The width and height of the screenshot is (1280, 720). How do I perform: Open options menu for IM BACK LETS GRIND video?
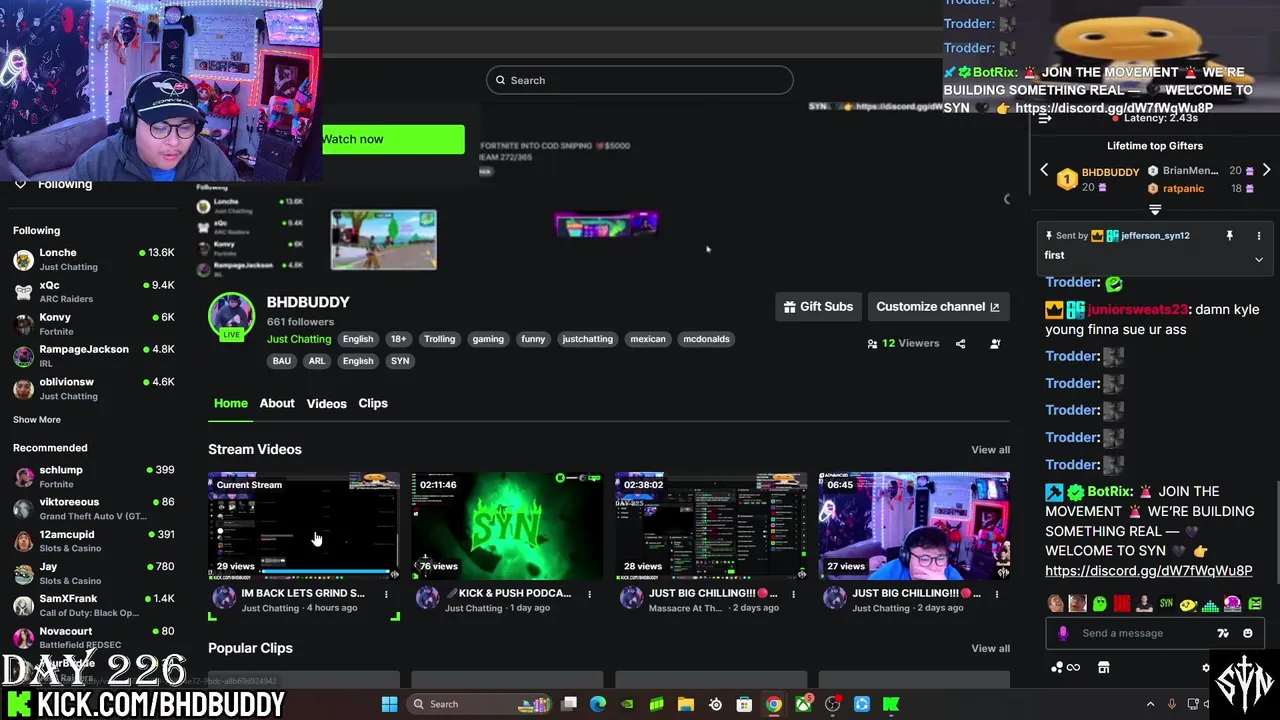click(x=386, y=594)
